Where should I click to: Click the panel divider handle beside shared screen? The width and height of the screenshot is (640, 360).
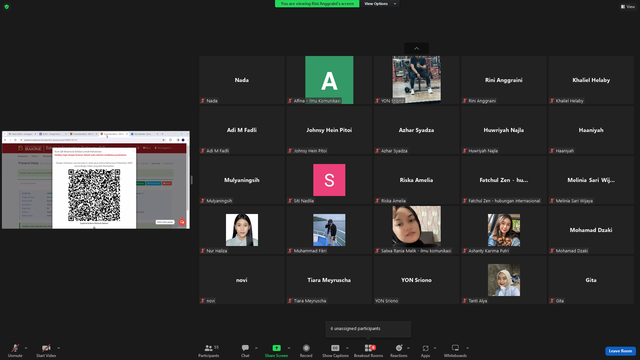tap(191, 180)
